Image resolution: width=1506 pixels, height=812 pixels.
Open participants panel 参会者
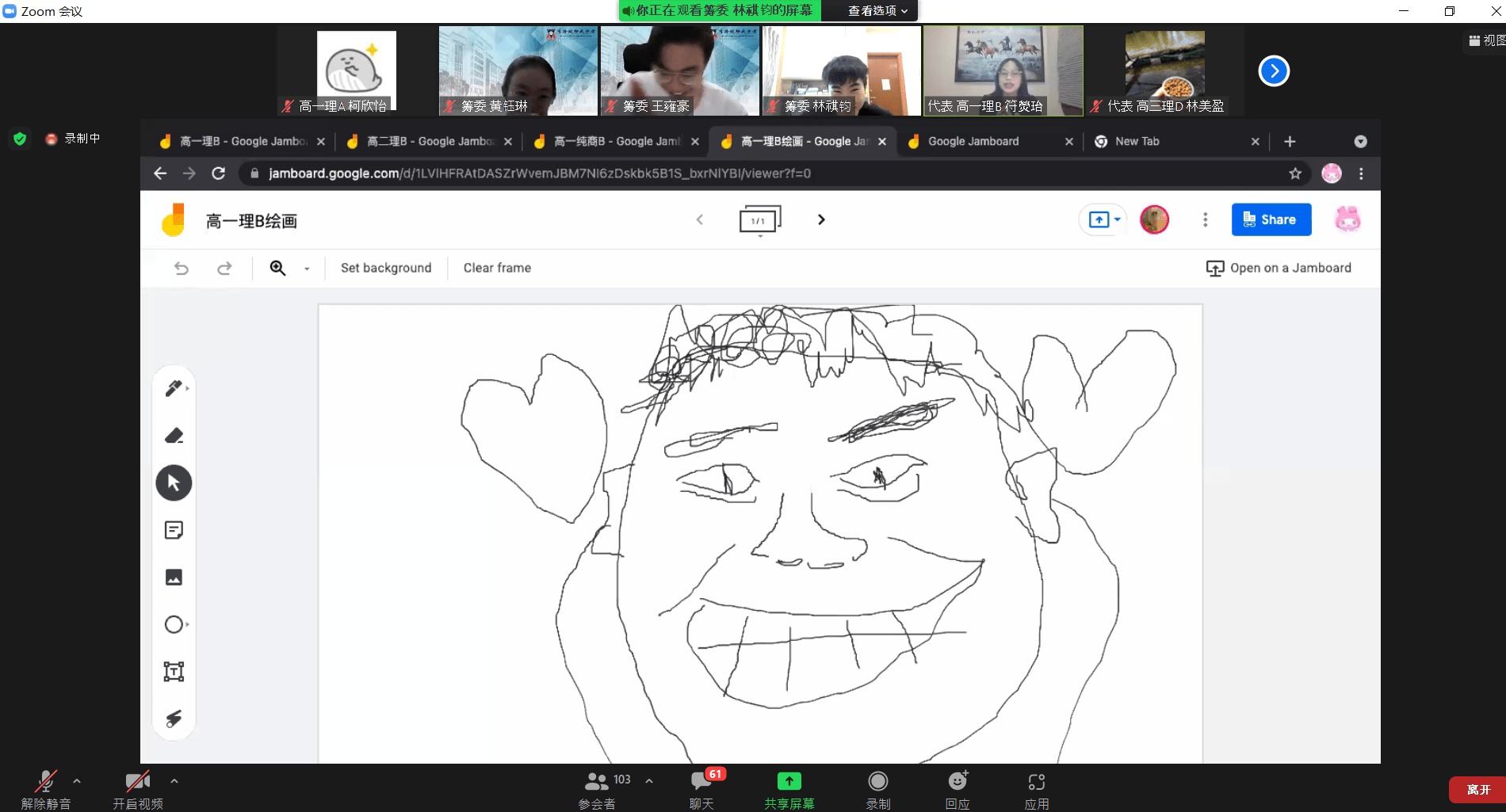598,790
